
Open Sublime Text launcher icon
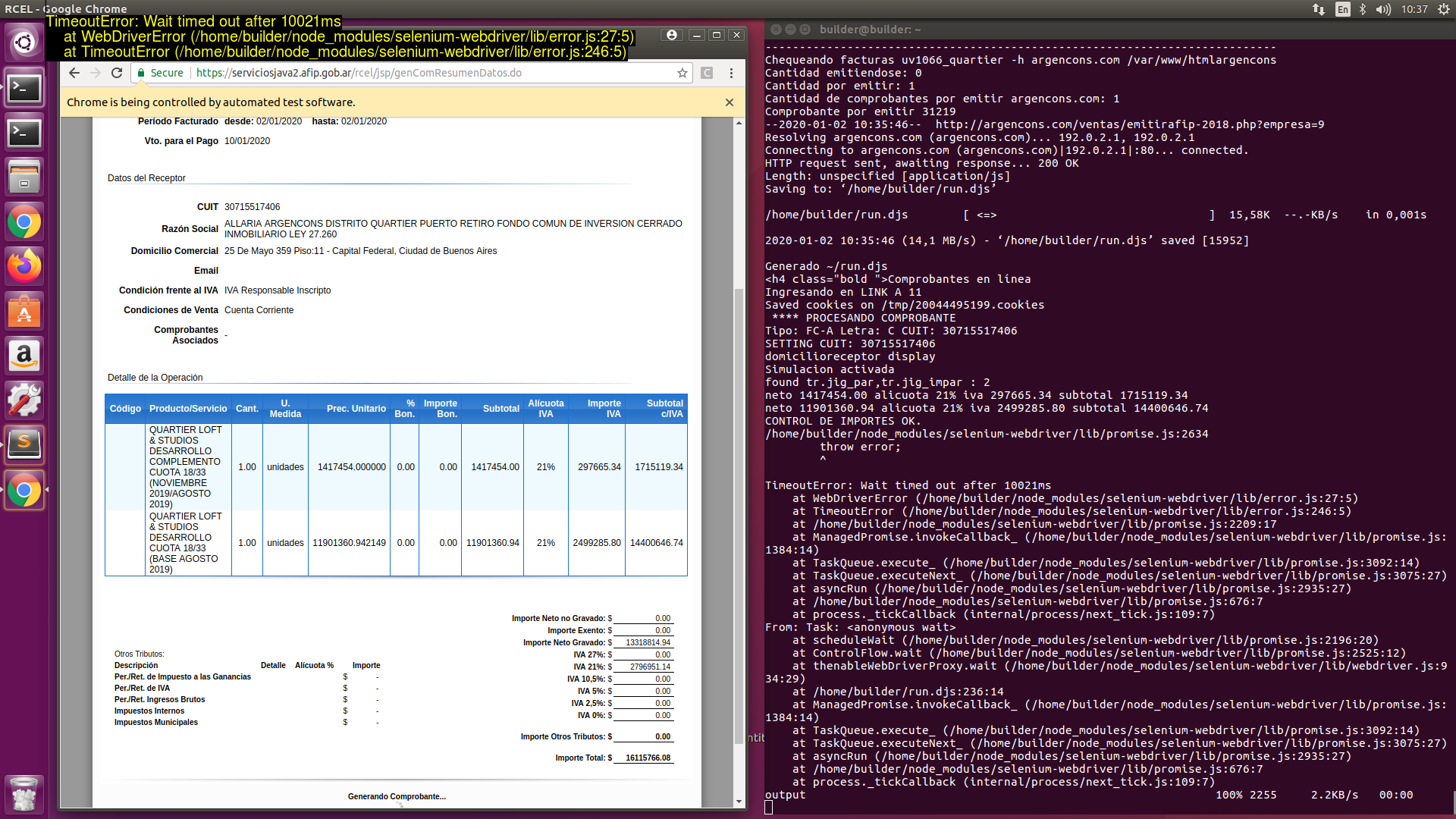click(x=24, y=444)
